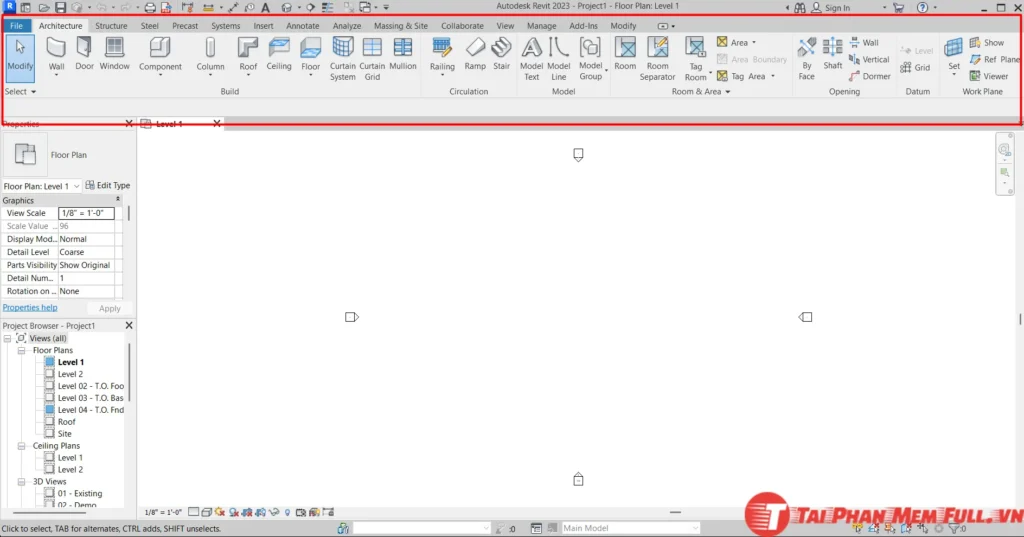Click the By Face opening tool

coord(807,59)
